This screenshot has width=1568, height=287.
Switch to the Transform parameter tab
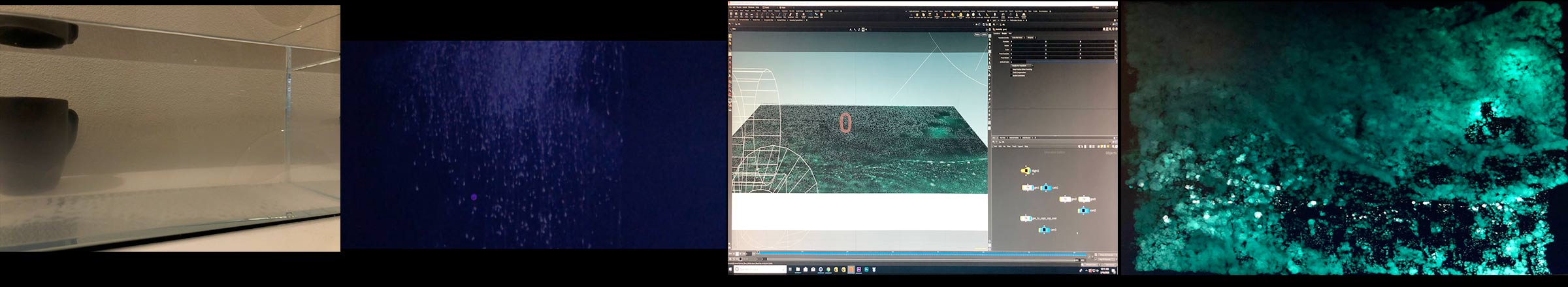pos(996,33)
